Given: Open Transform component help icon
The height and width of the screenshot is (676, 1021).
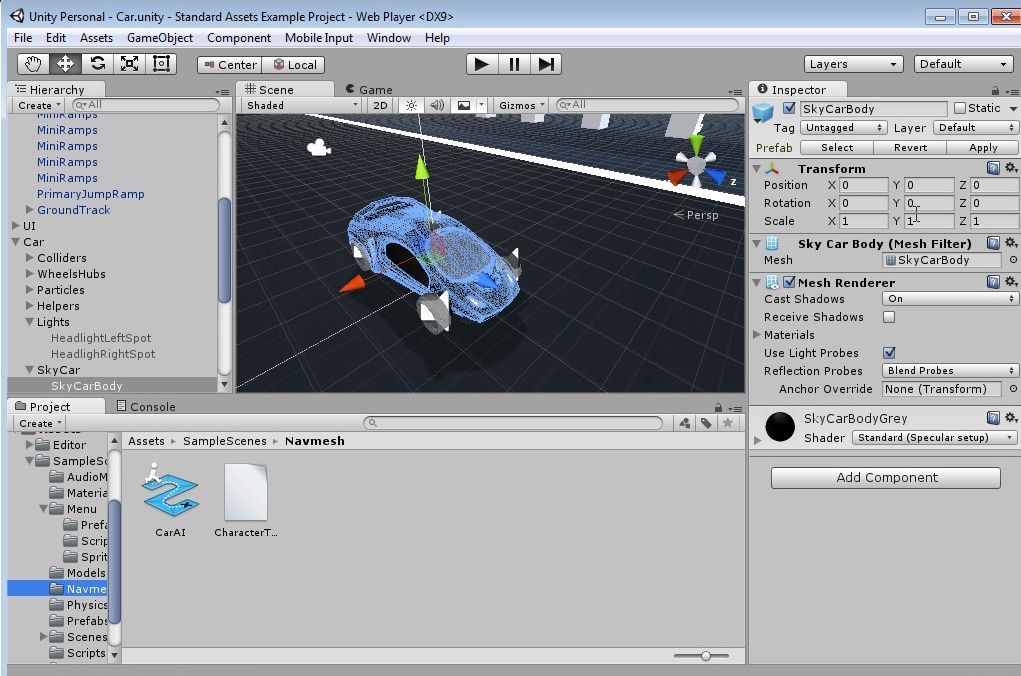Looking at the screenshot, I should [993, 168].
